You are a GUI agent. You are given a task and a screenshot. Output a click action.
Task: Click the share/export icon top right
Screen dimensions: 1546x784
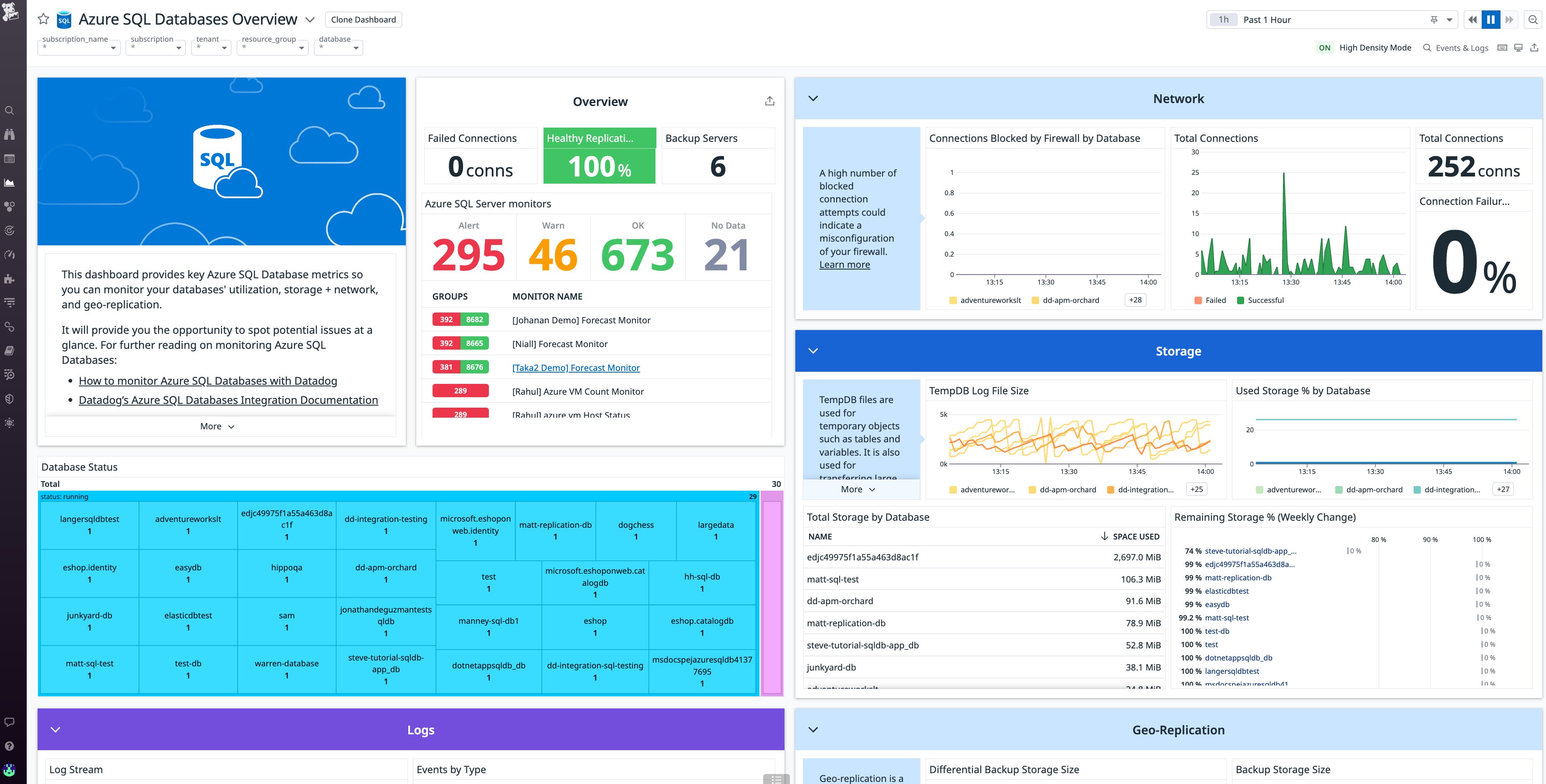[x=1533, y=48]
